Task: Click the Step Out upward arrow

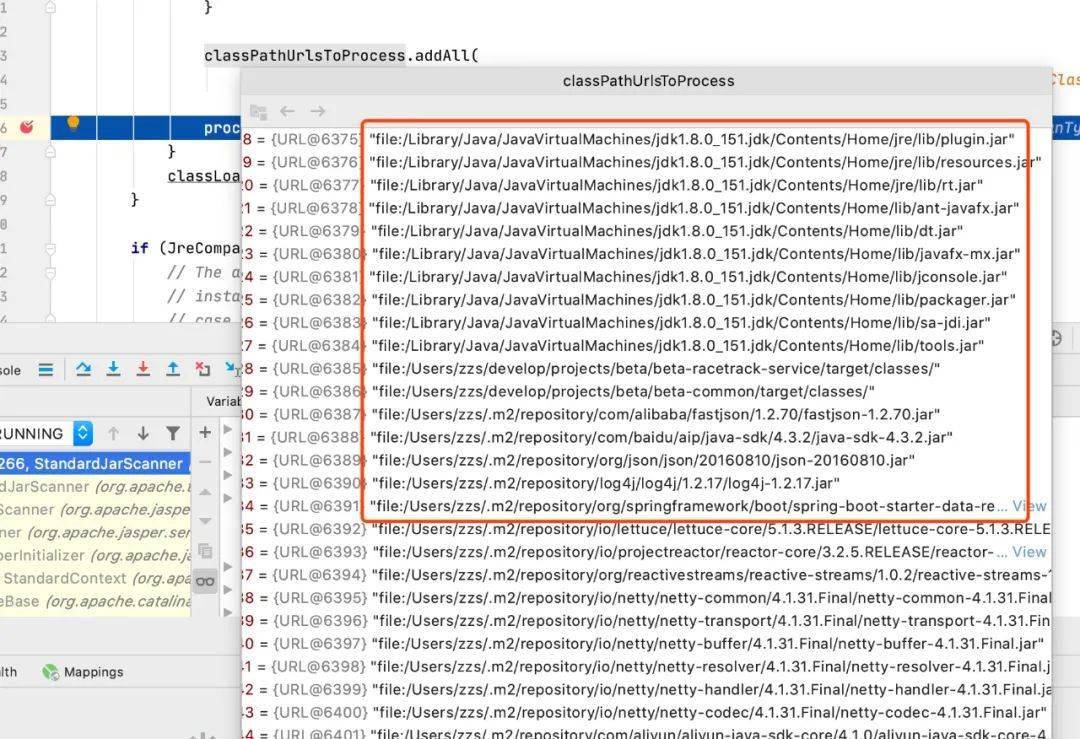Action: (x=173, y=369)
